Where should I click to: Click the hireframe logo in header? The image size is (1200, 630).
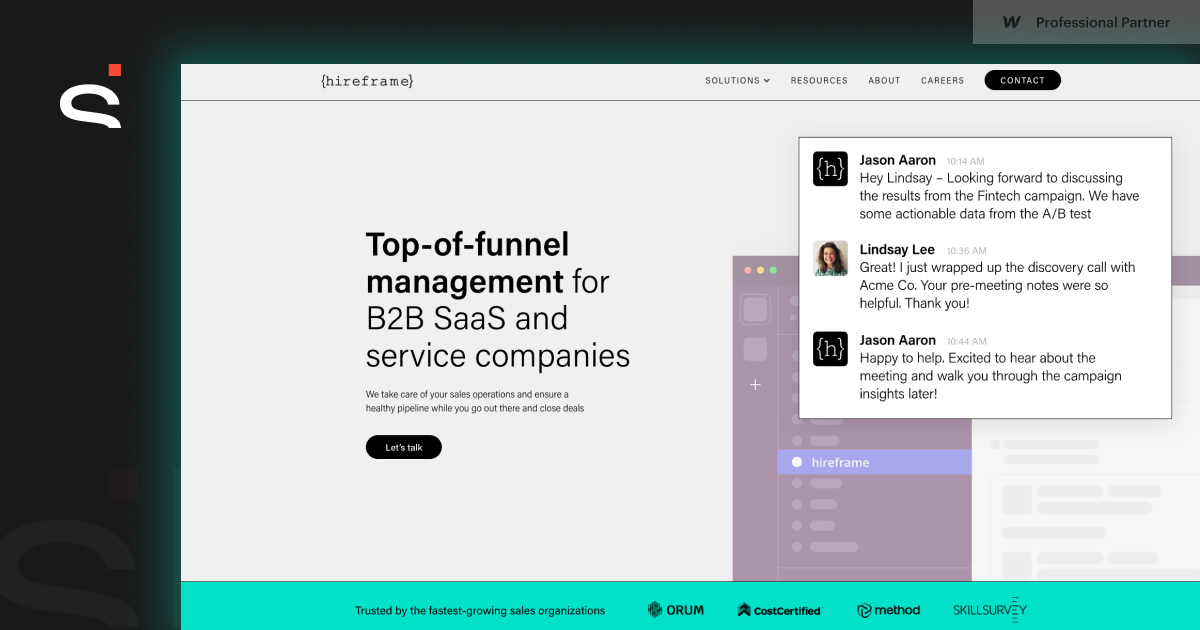(x=367, y=80)
